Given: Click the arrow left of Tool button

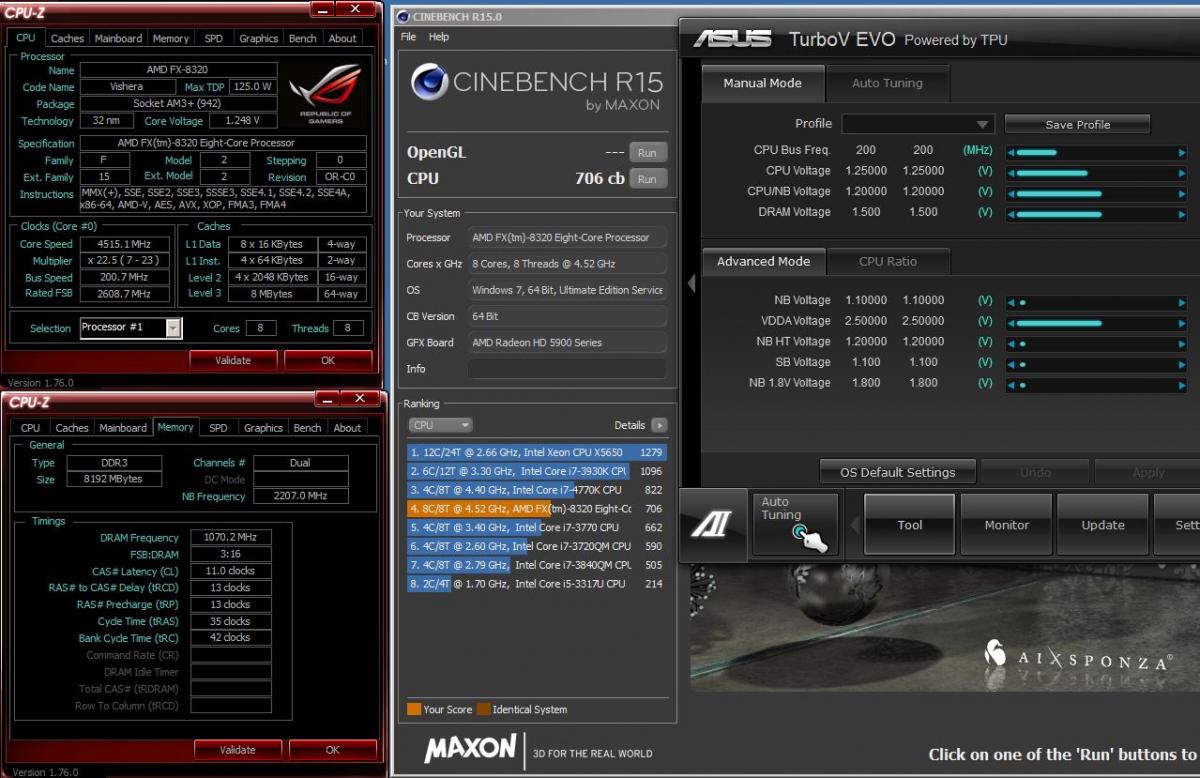Looking at the screenshot, I should click(x=855, y=525).
